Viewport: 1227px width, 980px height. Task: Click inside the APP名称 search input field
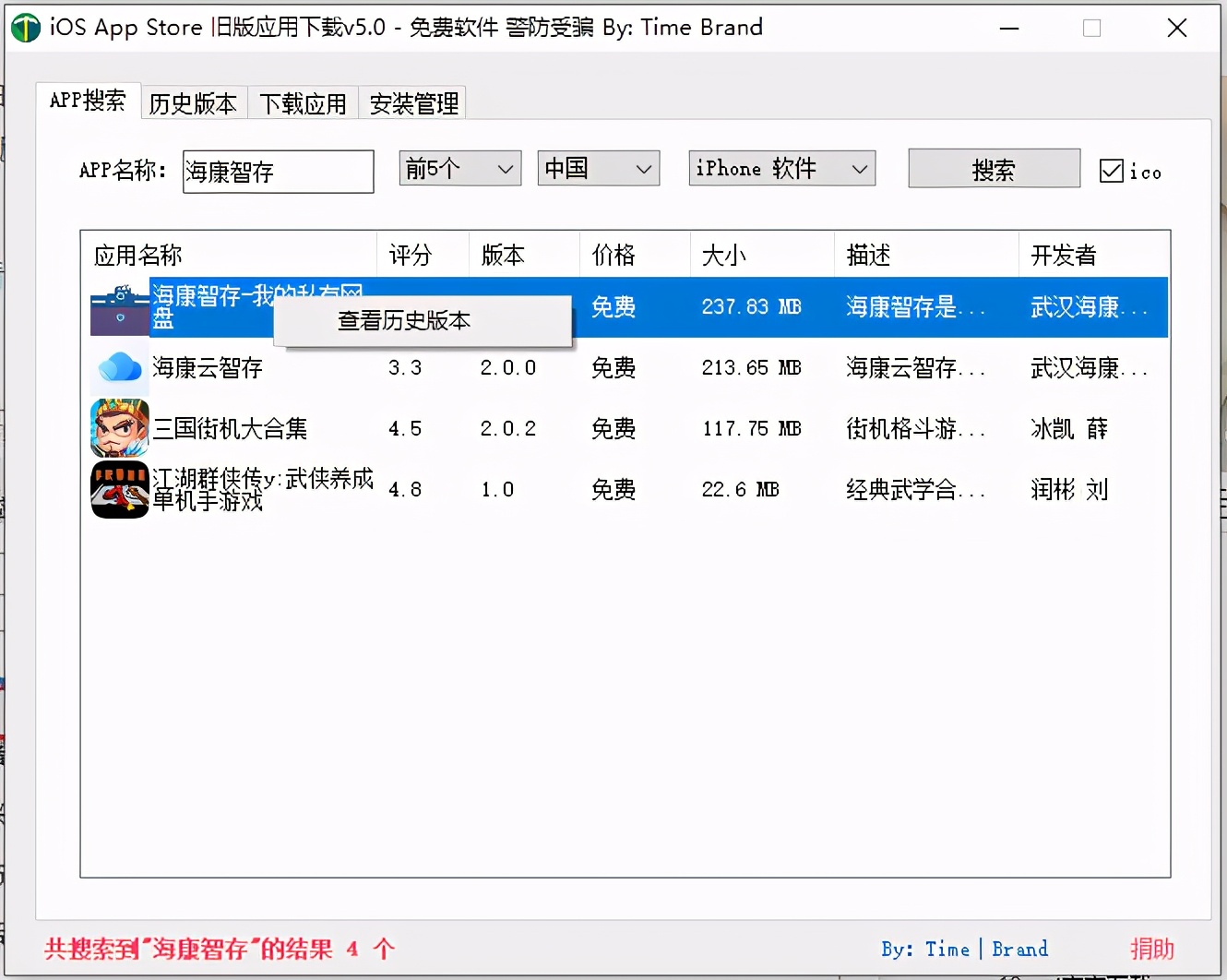(x=277, y=171)
